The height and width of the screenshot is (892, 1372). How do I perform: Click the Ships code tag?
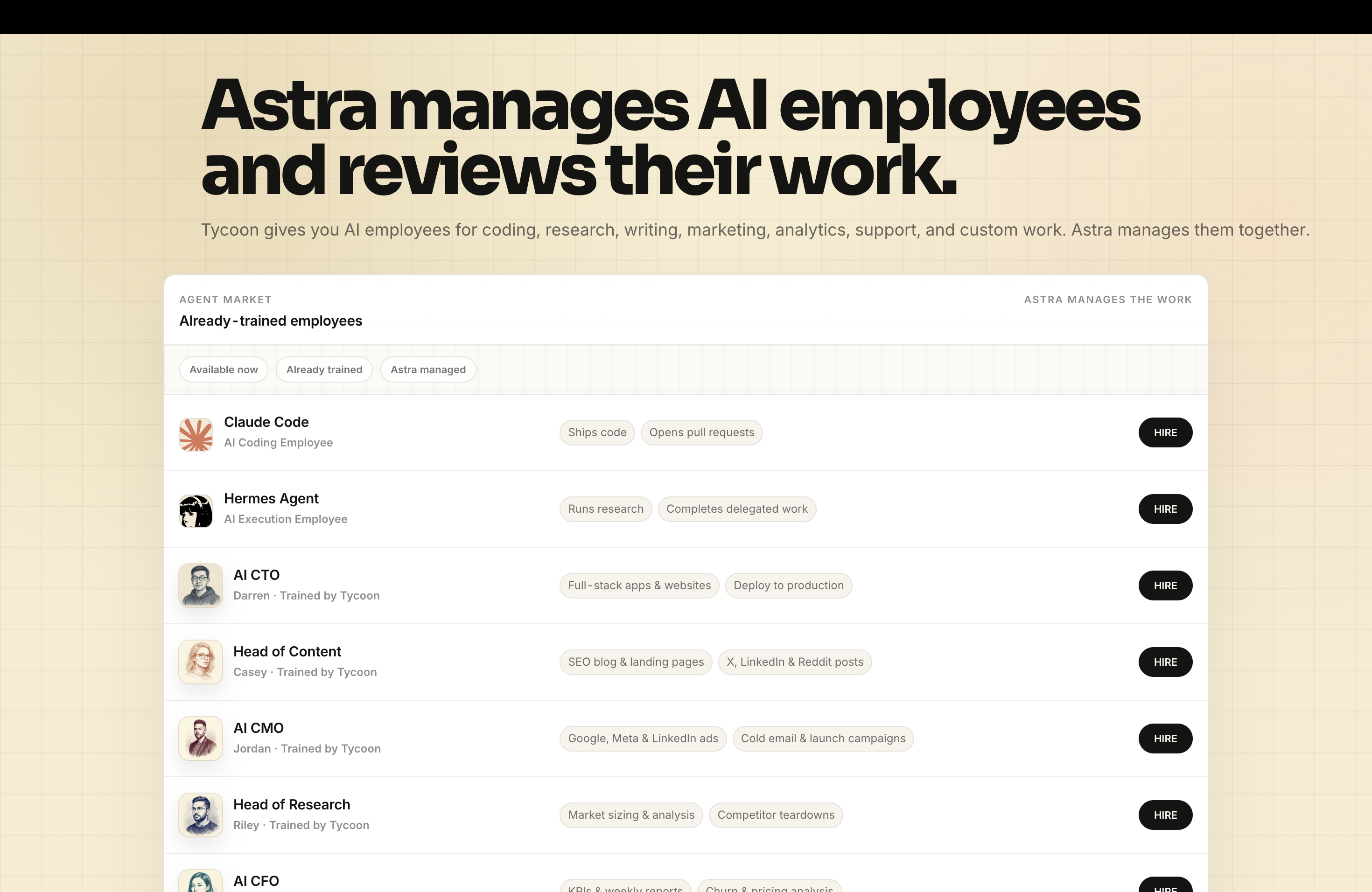click(597, 432)
